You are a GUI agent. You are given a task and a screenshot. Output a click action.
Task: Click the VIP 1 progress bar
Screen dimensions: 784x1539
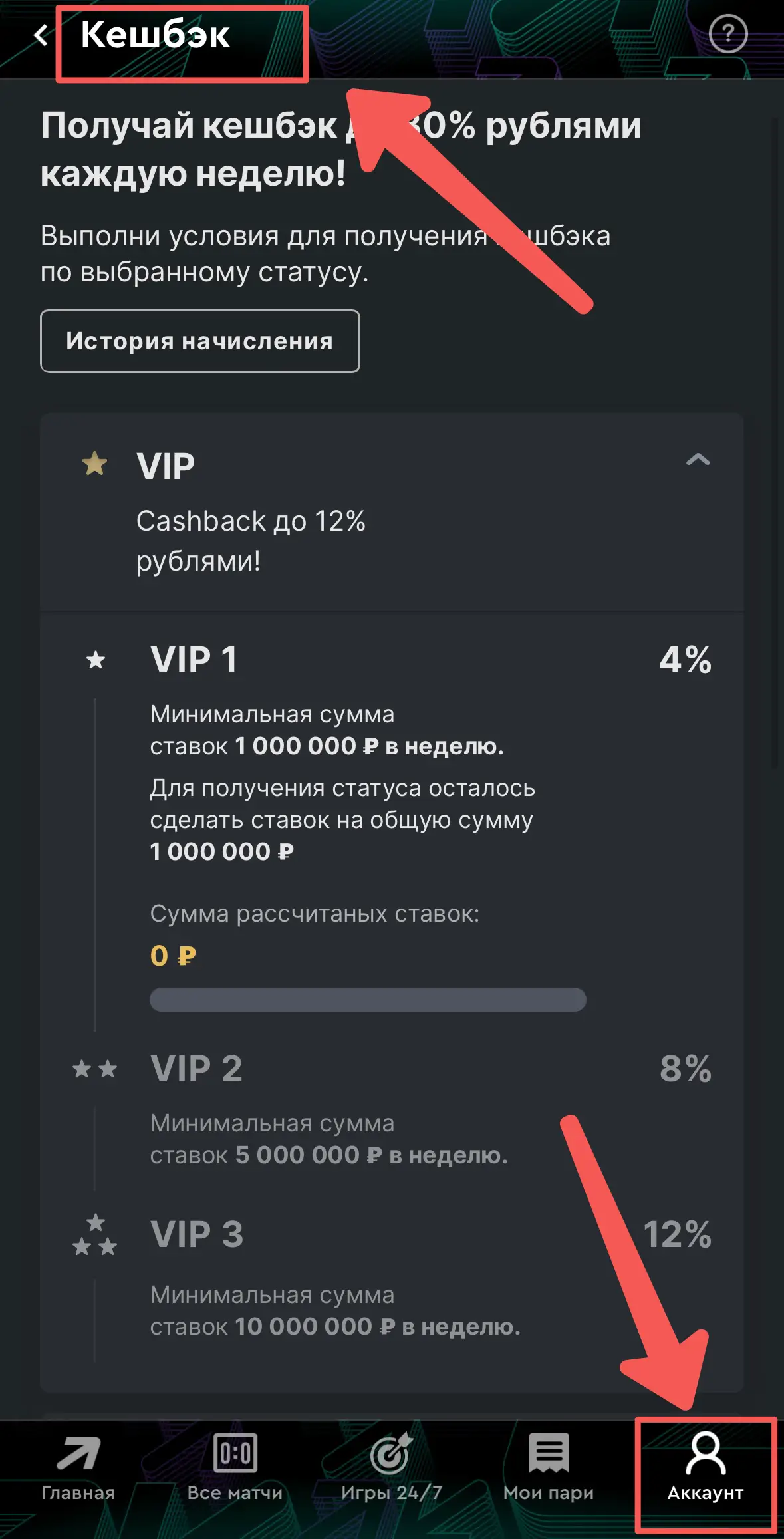click(368, 999)
